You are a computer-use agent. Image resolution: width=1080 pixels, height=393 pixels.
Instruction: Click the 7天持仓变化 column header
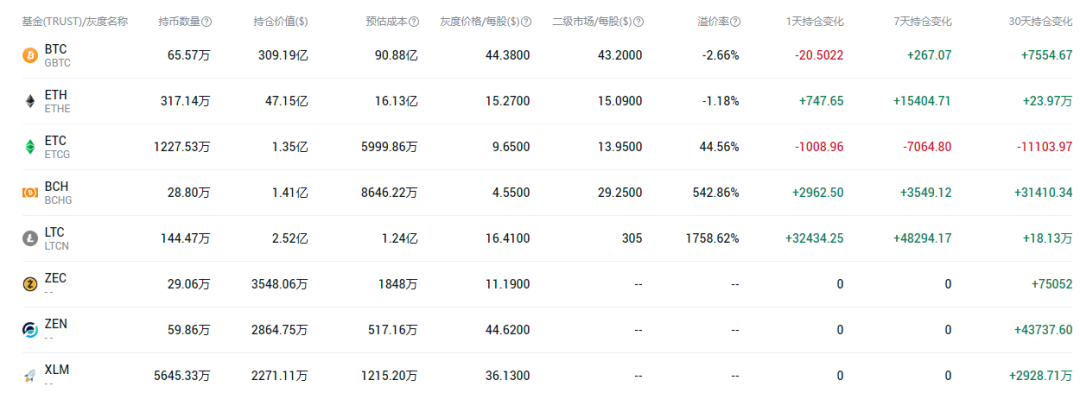tap(922, 22)
